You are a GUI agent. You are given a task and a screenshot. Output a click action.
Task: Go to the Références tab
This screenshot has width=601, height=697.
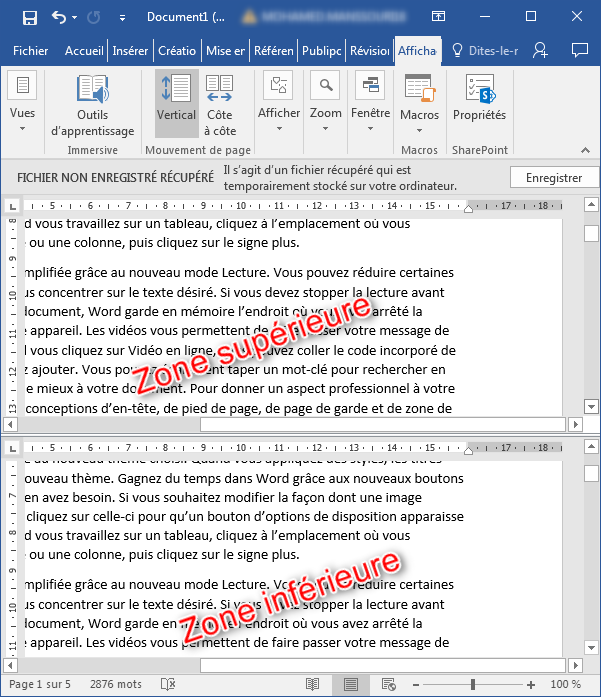coord(273,51)
